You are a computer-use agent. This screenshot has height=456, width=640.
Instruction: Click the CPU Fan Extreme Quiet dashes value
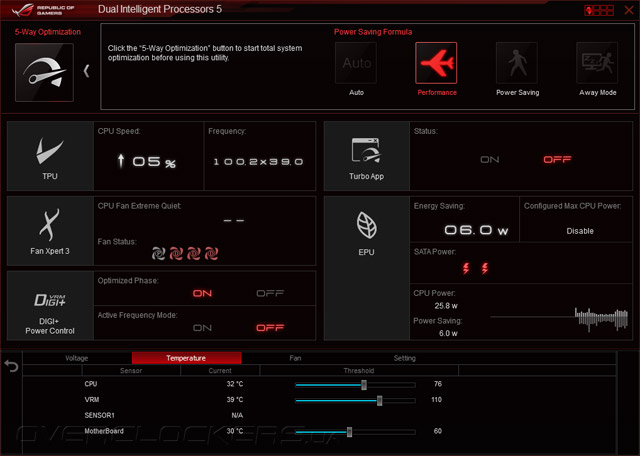pyautogui.click(x=234, y=220)
